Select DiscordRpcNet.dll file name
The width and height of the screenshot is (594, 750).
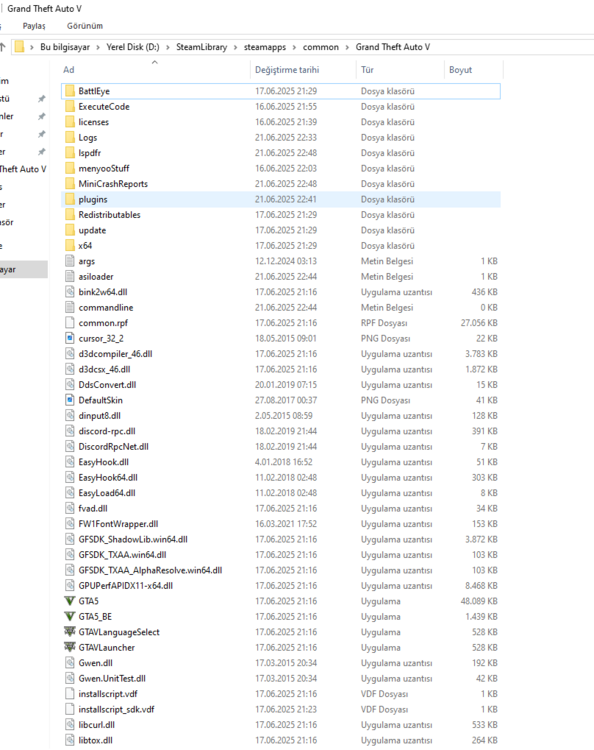[113, 447]
